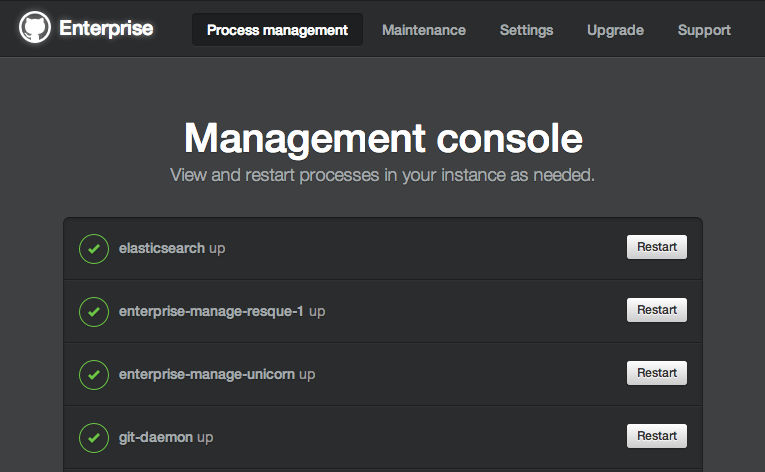Switch to the Maintenance tab
Image resolution: width=765 pixels, height=472 pixels.
(x=423, y=30)
